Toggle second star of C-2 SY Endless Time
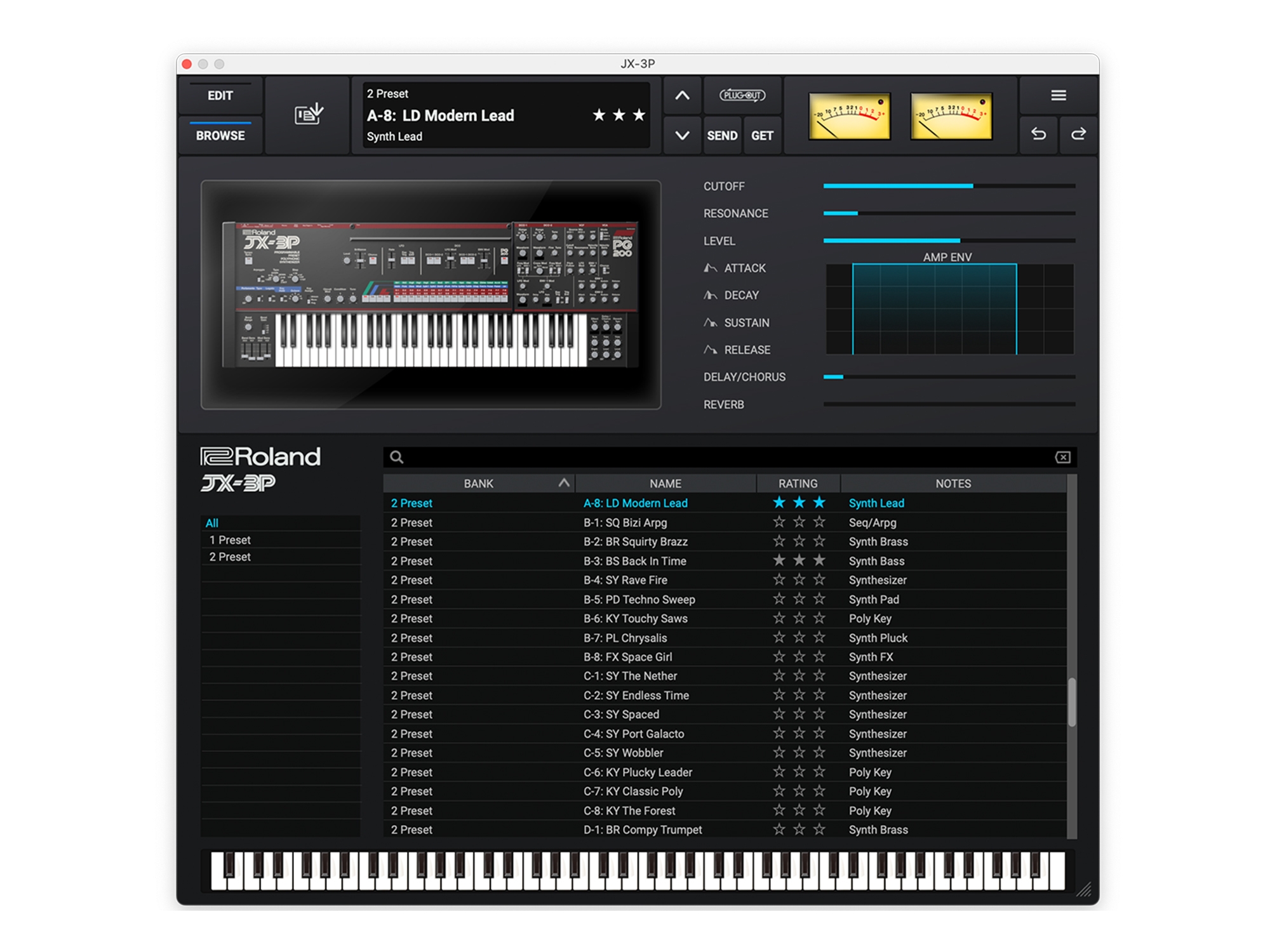Image resolution: width=1270 pixels, height=952 pixels. click(799, 695)
